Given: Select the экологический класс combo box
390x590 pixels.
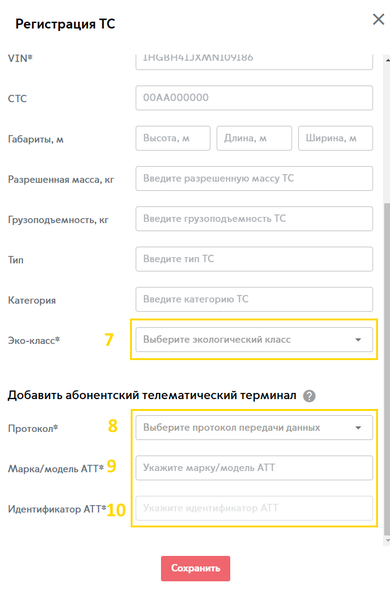Looking at the screenshot, I should tap(254, 340).
